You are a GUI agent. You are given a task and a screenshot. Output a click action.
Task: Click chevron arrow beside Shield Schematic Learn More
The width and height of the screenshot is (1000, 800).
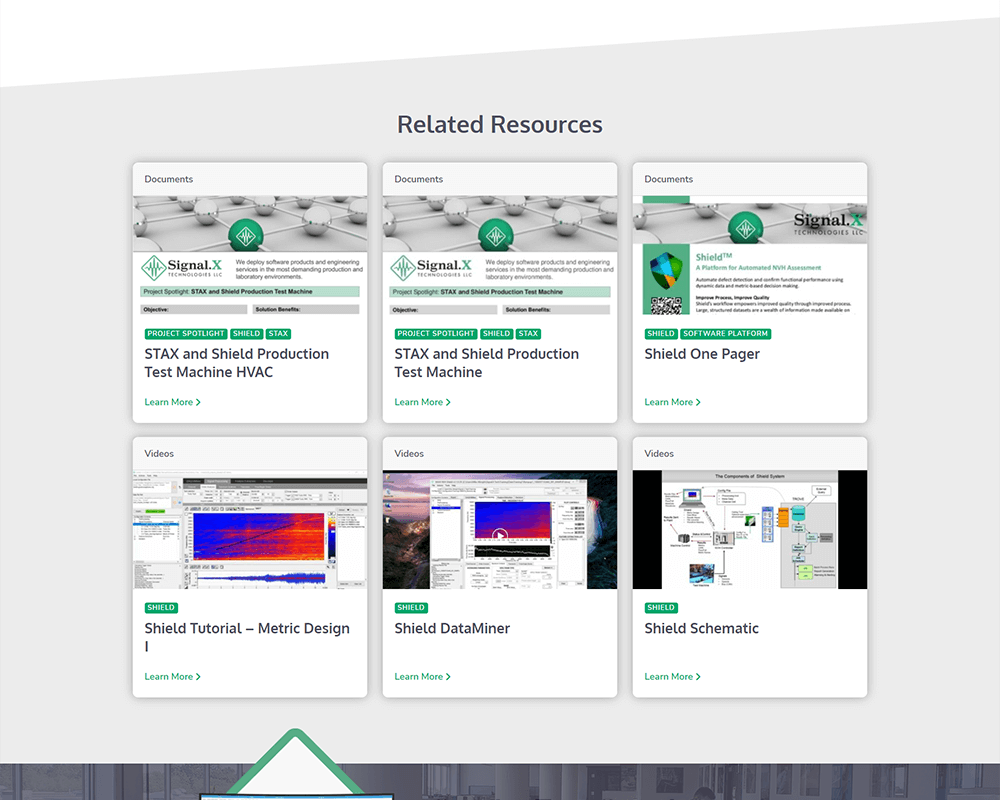pos(697,676)
